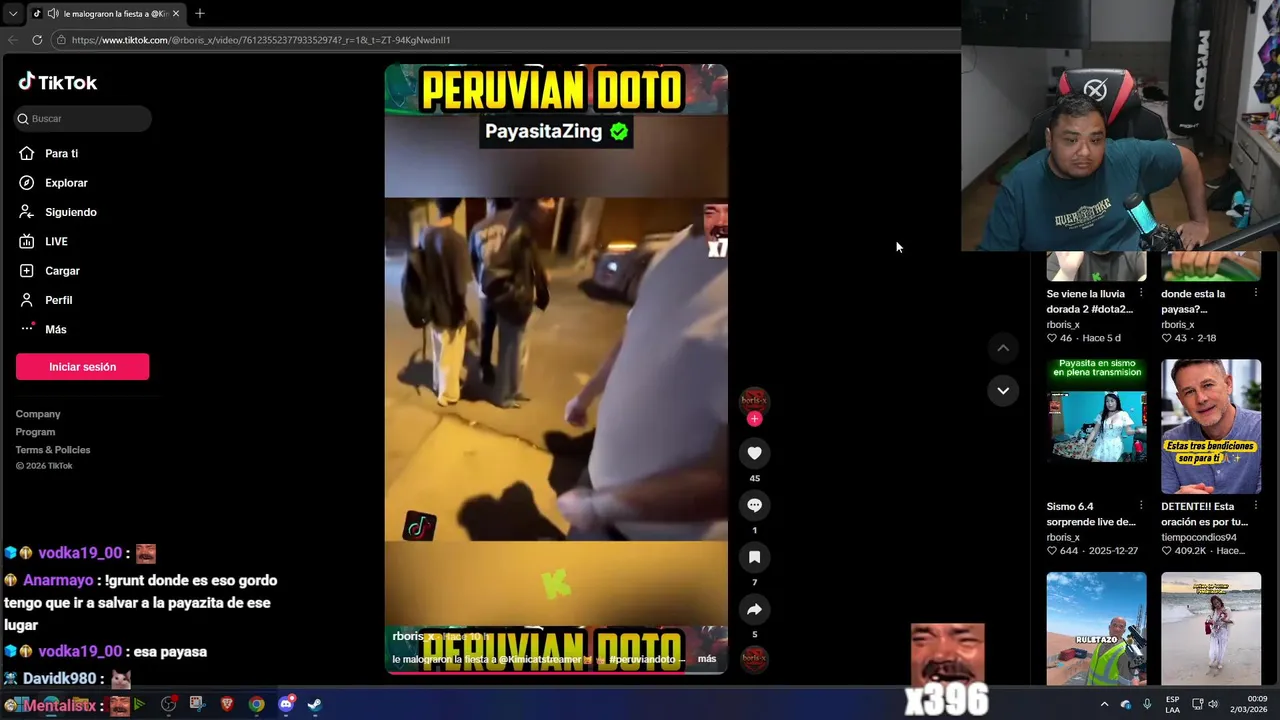Open Para ti feed

point(62,153)
